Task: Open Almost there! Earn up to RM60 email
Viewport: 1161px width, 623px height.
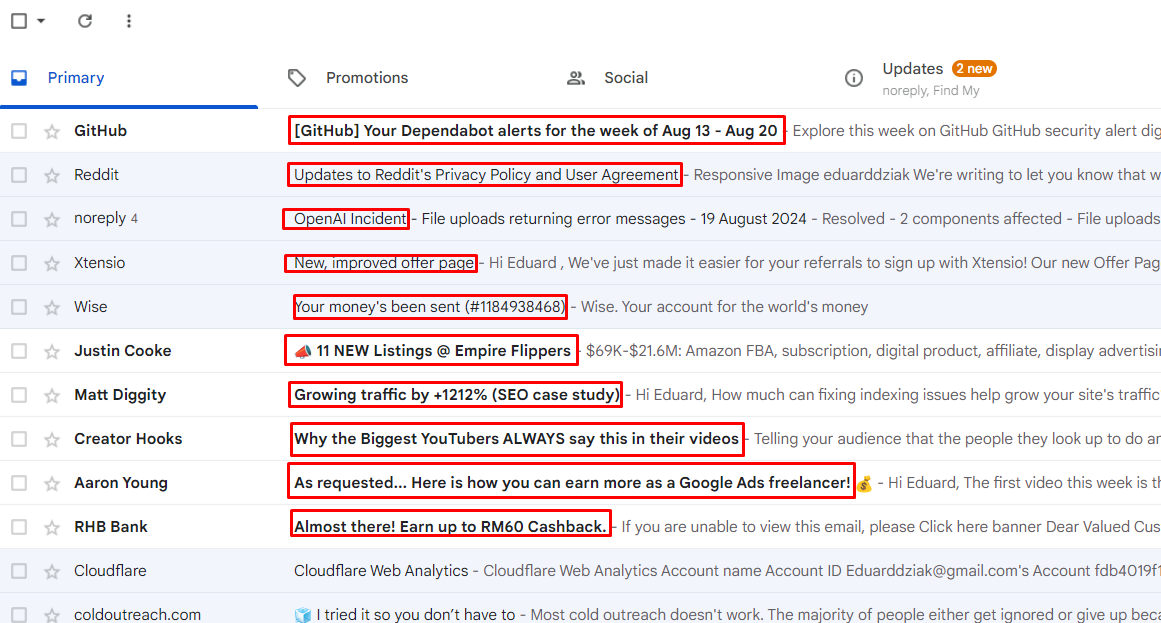Action: tap(450, 527)
